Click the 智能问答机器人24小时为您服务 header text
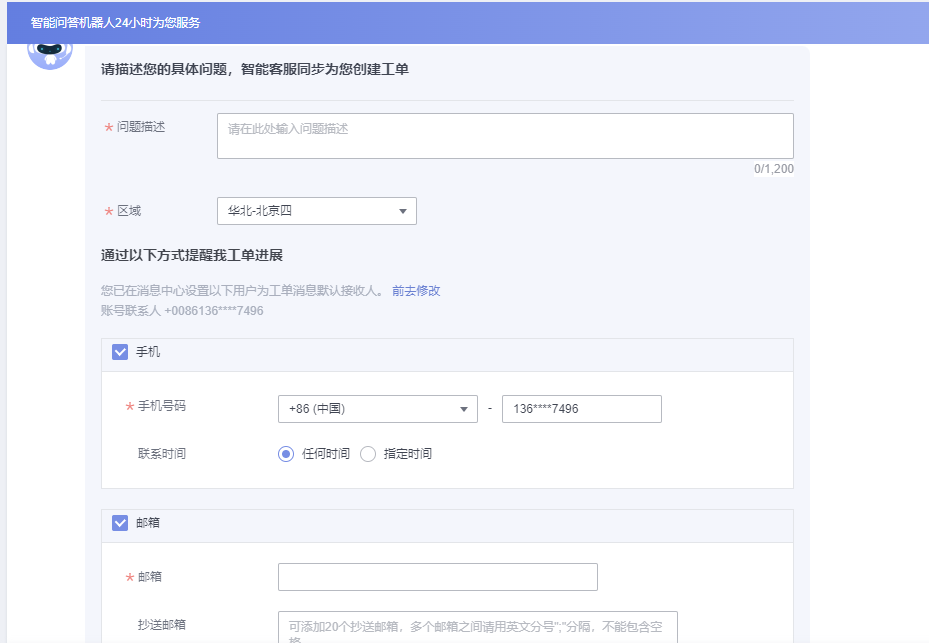 pyautogui.click(x=116, y=23)
